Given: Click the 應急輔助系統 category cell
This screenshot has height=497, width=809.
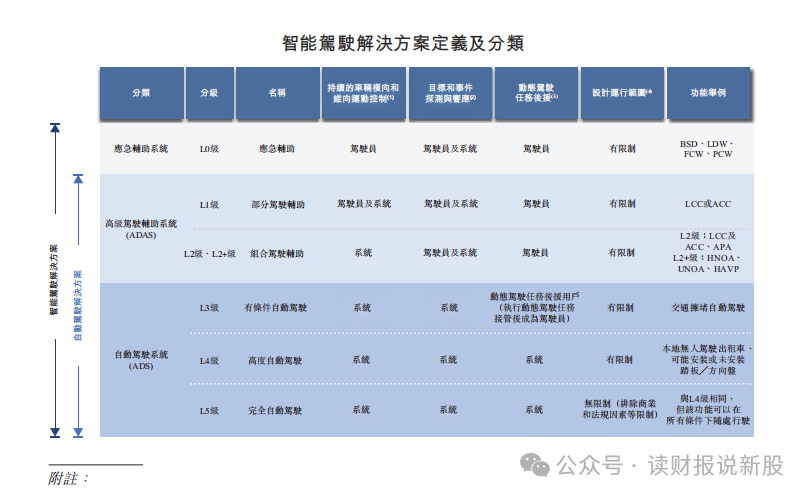Looking at the screenshot, I should pos(141,149).
